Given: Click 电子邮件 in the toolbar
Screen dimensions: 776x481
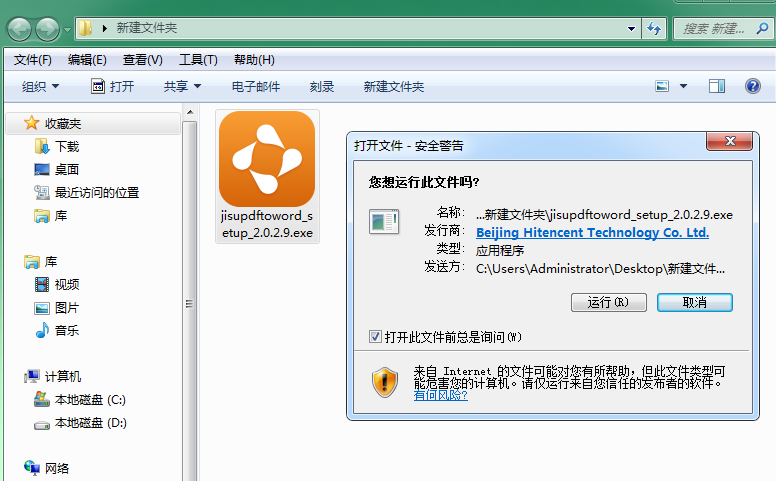Looking at the screenshot, I should [256, 87].
